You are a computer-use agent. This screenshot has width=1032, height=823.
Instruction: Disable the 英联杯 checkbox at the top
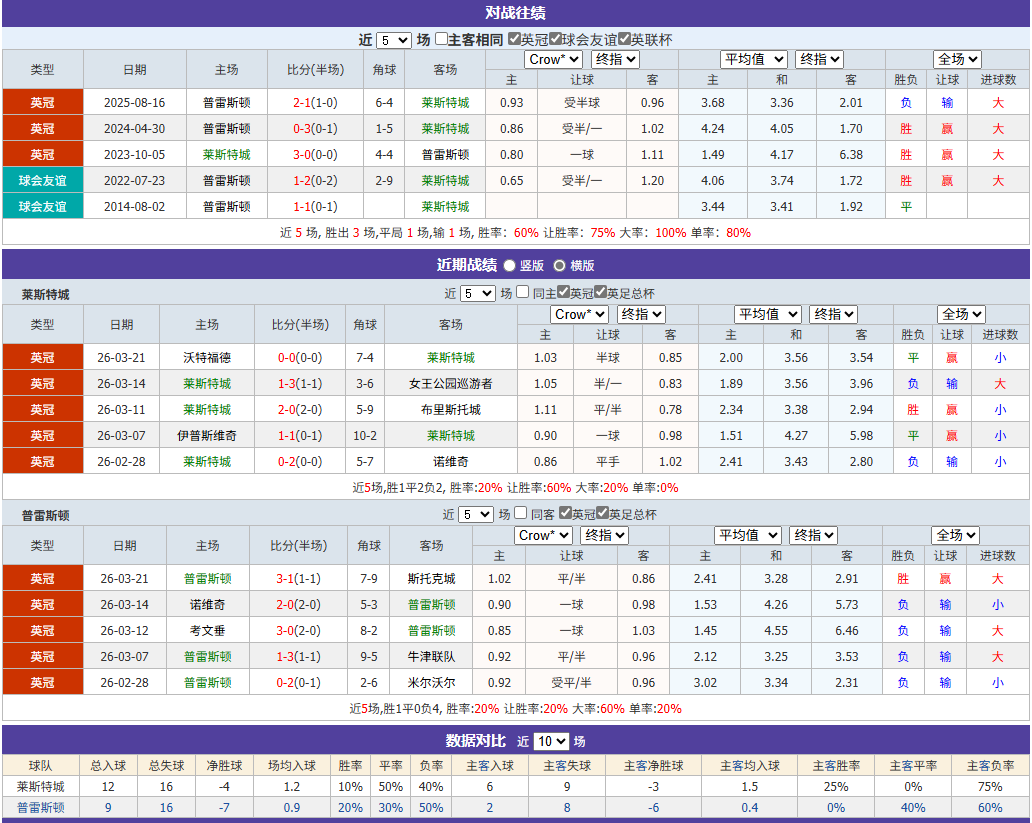tap(625, 34)
